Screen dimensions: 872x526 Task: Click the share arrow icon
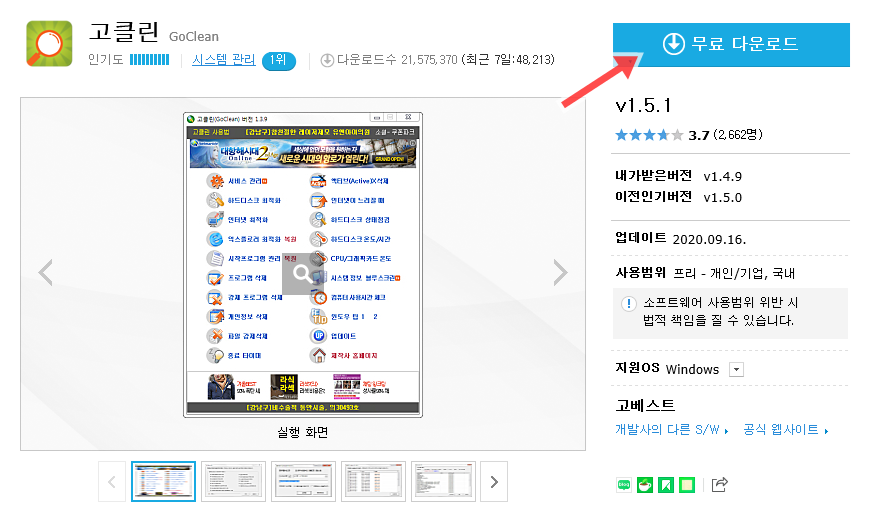tap(720, 485)
